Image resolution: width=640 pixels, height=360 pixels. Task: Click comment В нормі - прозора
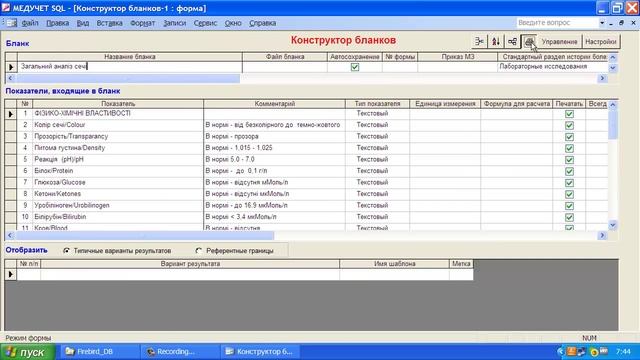point(274,136)
